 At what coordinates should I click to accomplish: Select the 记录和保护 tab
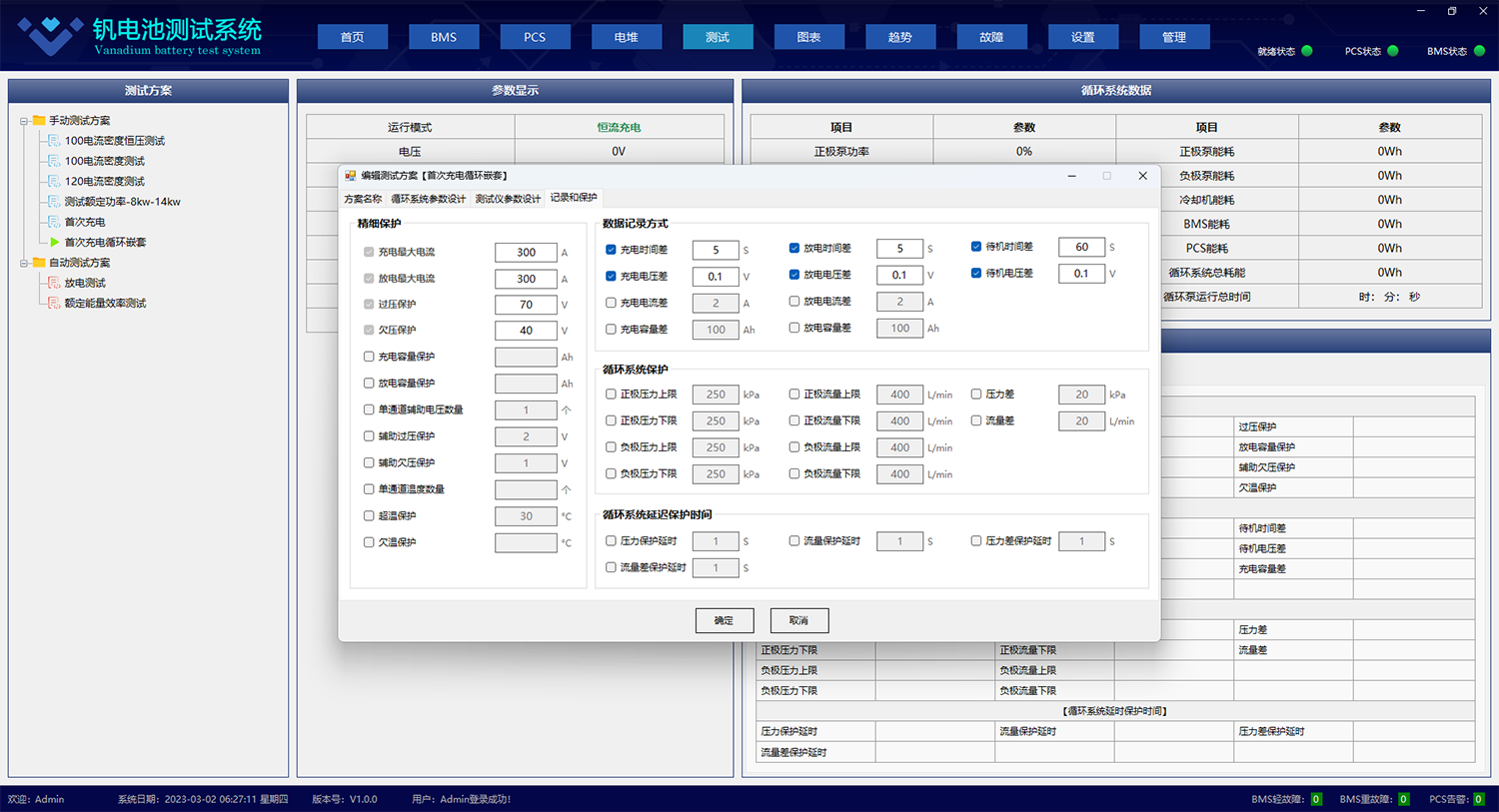(x=574, y=198)
